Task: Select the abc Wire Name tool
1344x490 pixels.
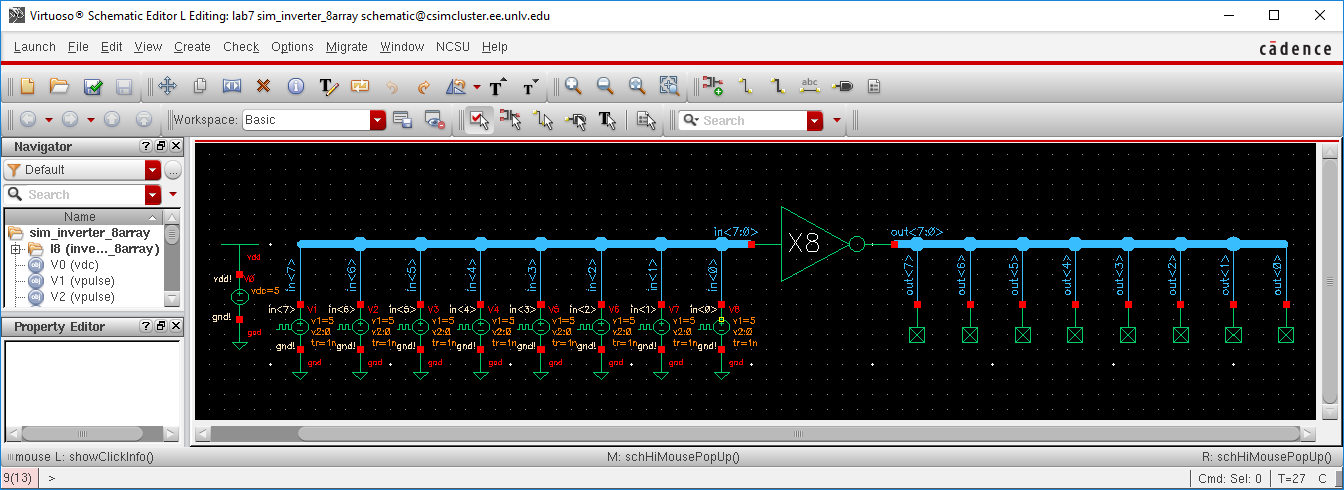Action: click(x=811, y=87)
